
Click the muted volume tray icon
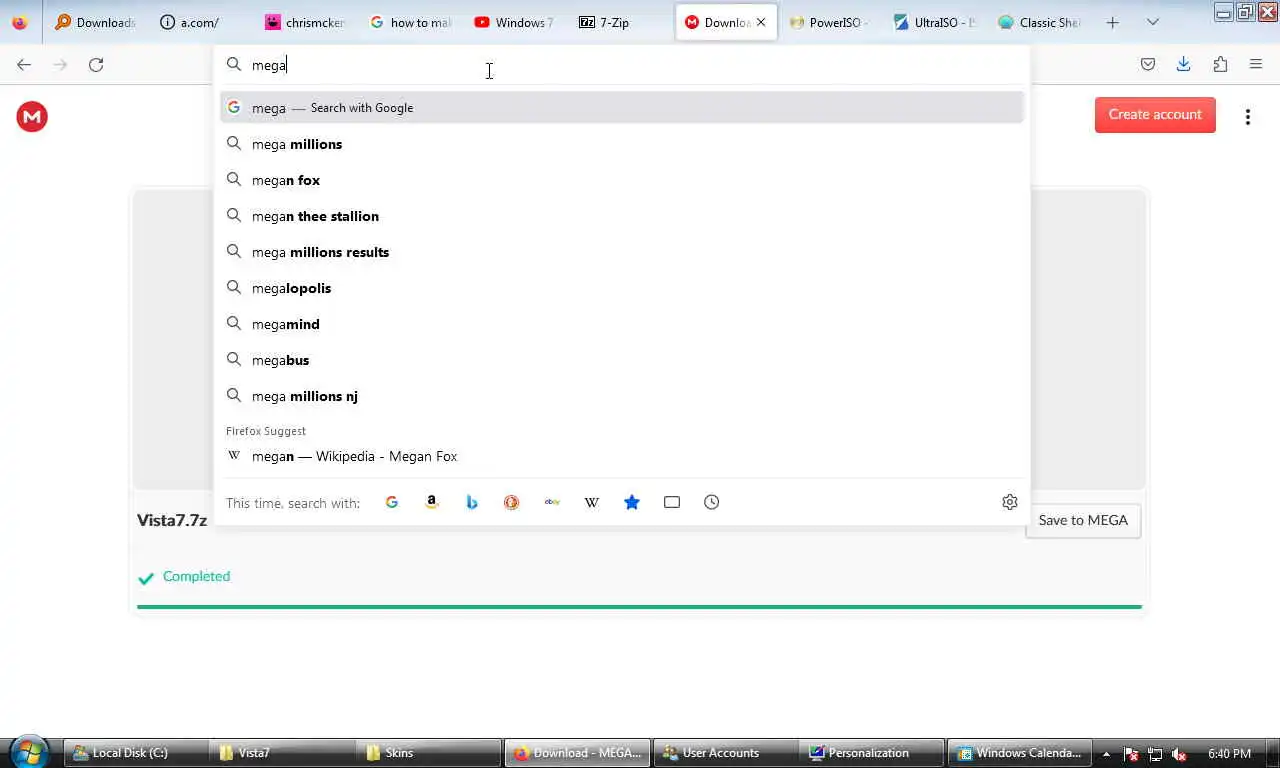pos(1180,754)
